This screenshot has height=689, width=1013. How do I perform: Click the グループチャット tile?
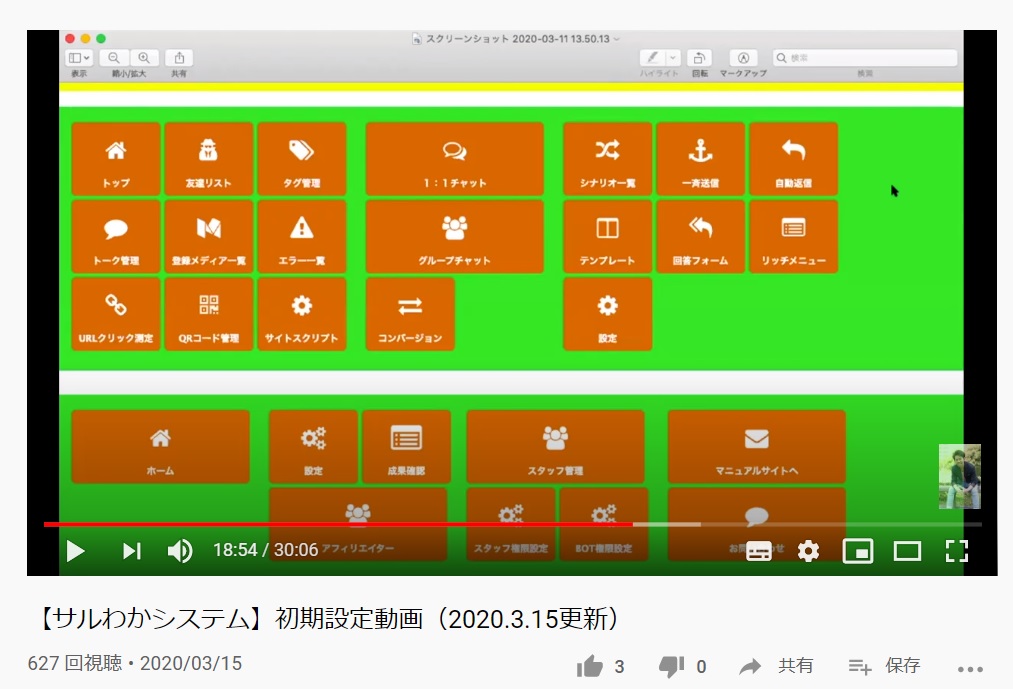(455, 237)
